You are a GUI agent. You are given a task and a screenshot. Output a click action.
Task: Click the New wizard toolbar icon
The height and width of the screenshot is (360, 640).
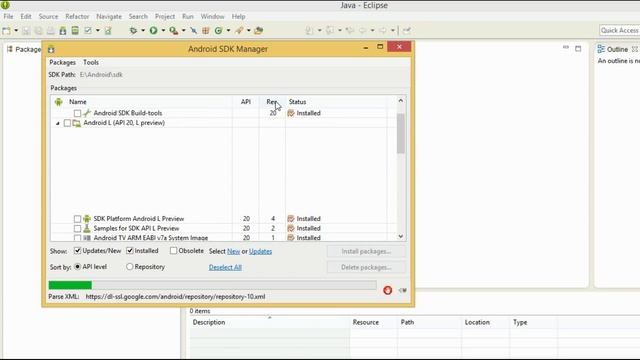coord(7,31)
